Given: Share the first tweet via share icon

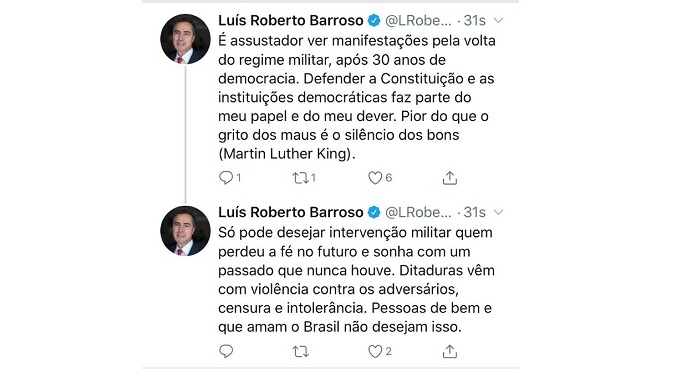Looking at the screenshot, I should tap(450, 178).
